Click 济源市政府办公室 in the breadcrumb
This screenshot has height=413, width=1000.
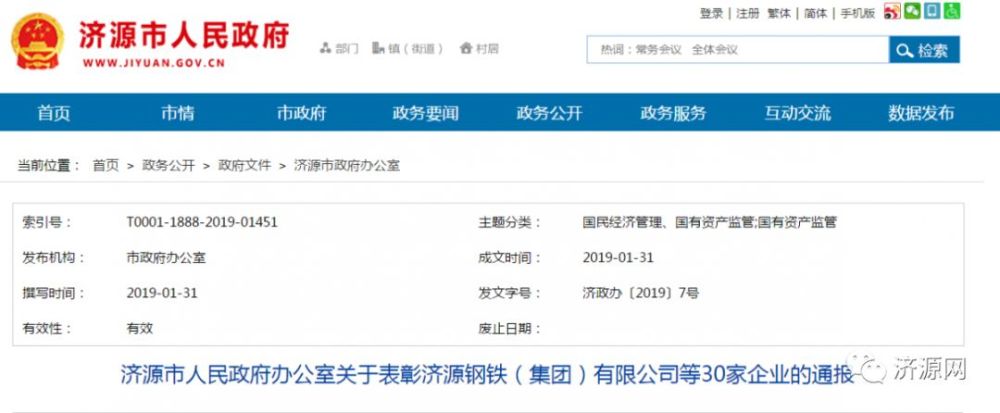click(x=347, y=166)
